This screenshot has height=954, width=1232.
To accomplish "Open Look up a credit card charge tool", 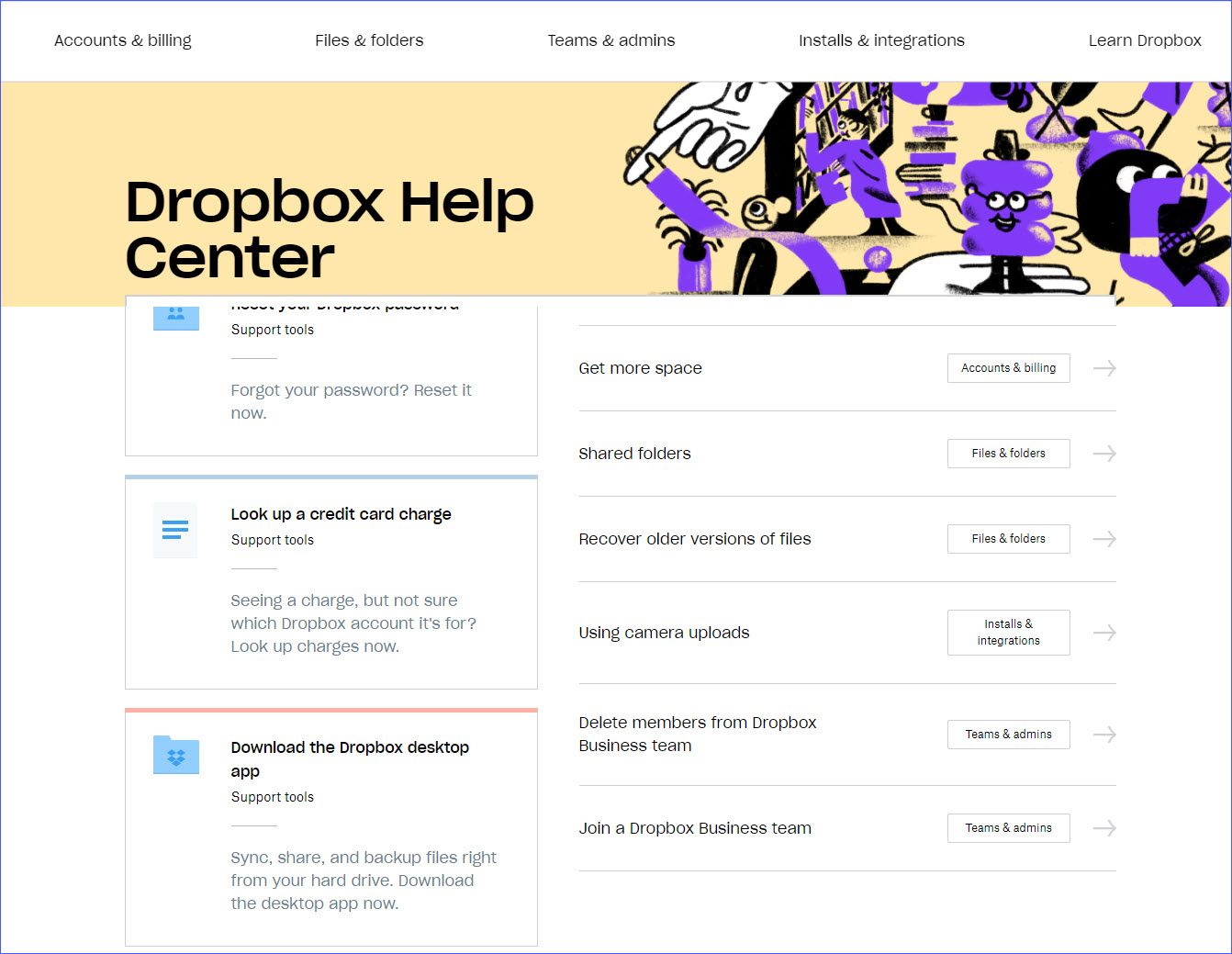I will coord(341,514).
